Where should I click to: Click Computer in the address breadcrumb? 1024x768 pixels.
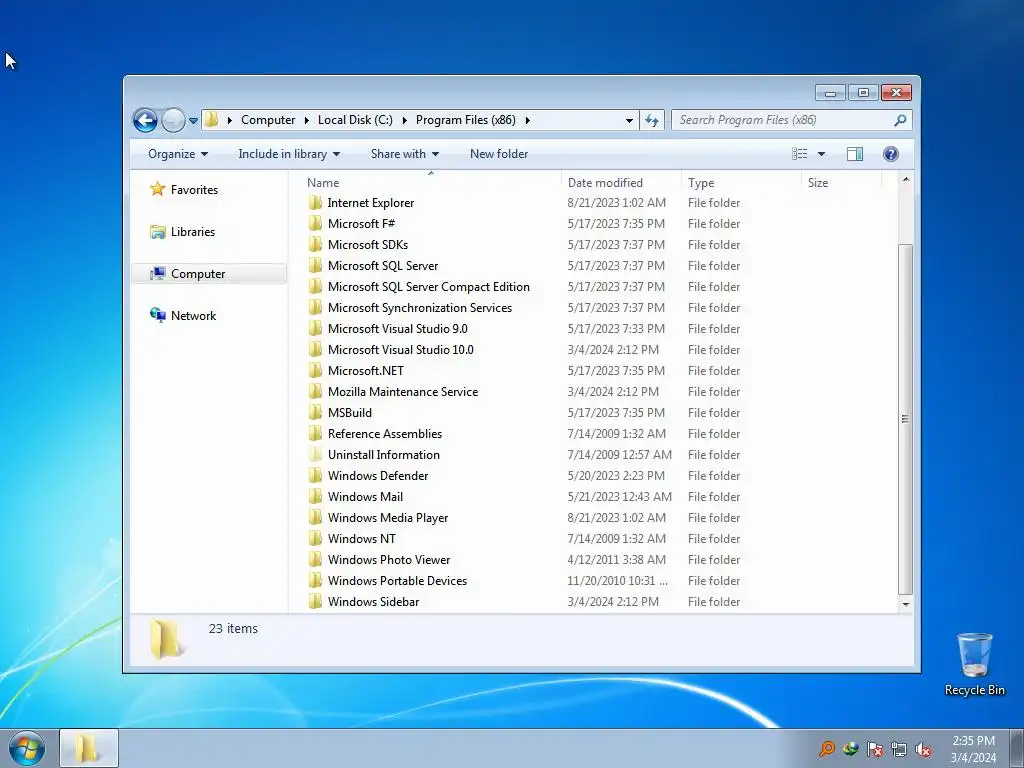pos(268,120)
